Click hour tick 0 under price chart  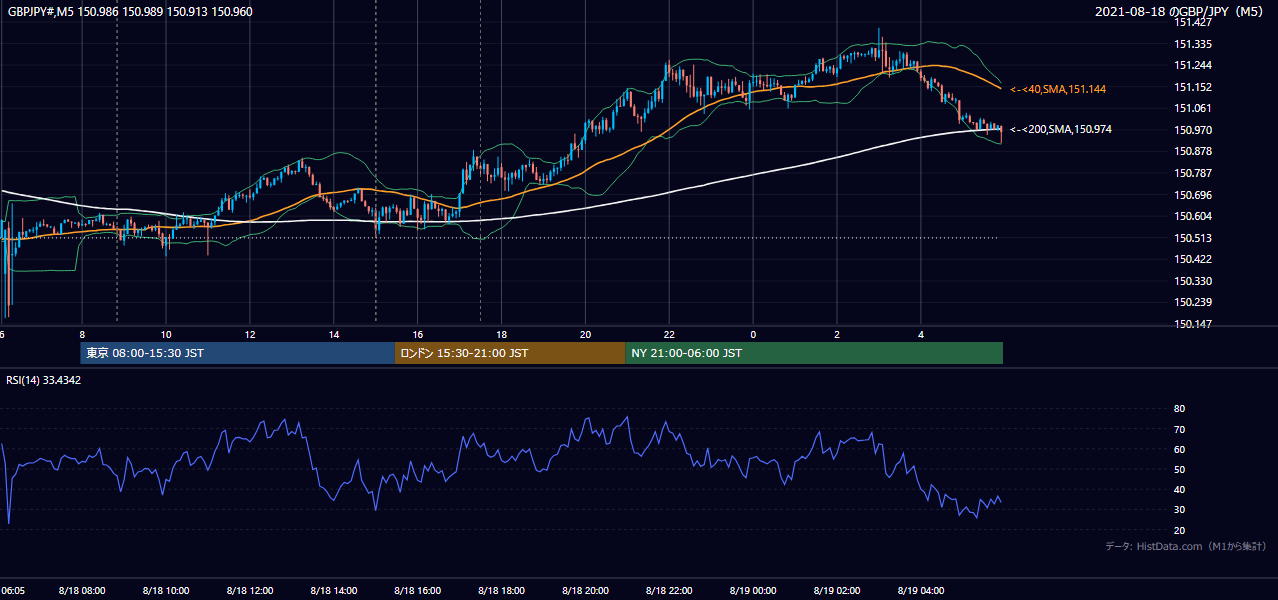[753, 335]
